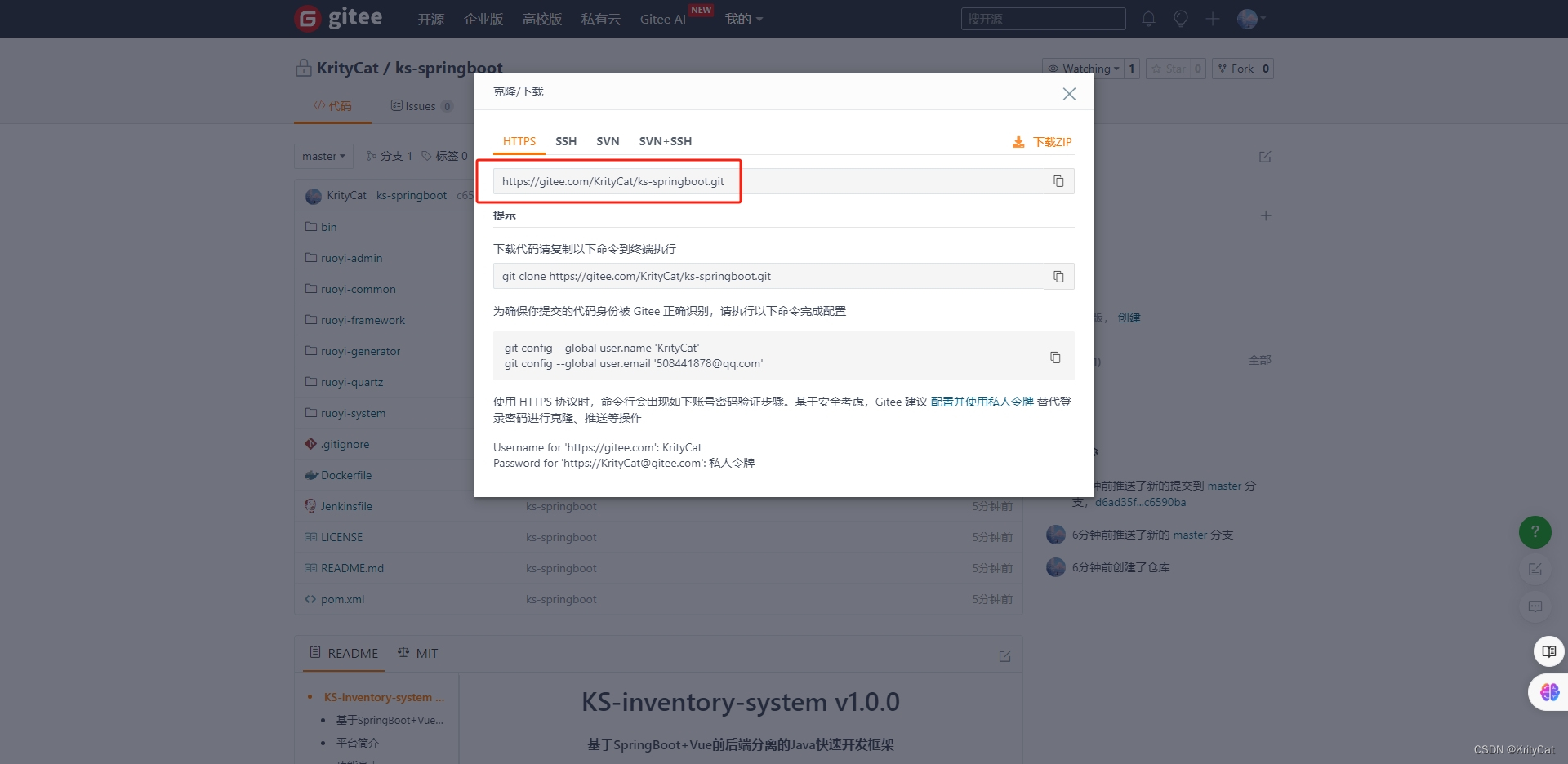Open the floating book reader icon

coord(1549,651)
